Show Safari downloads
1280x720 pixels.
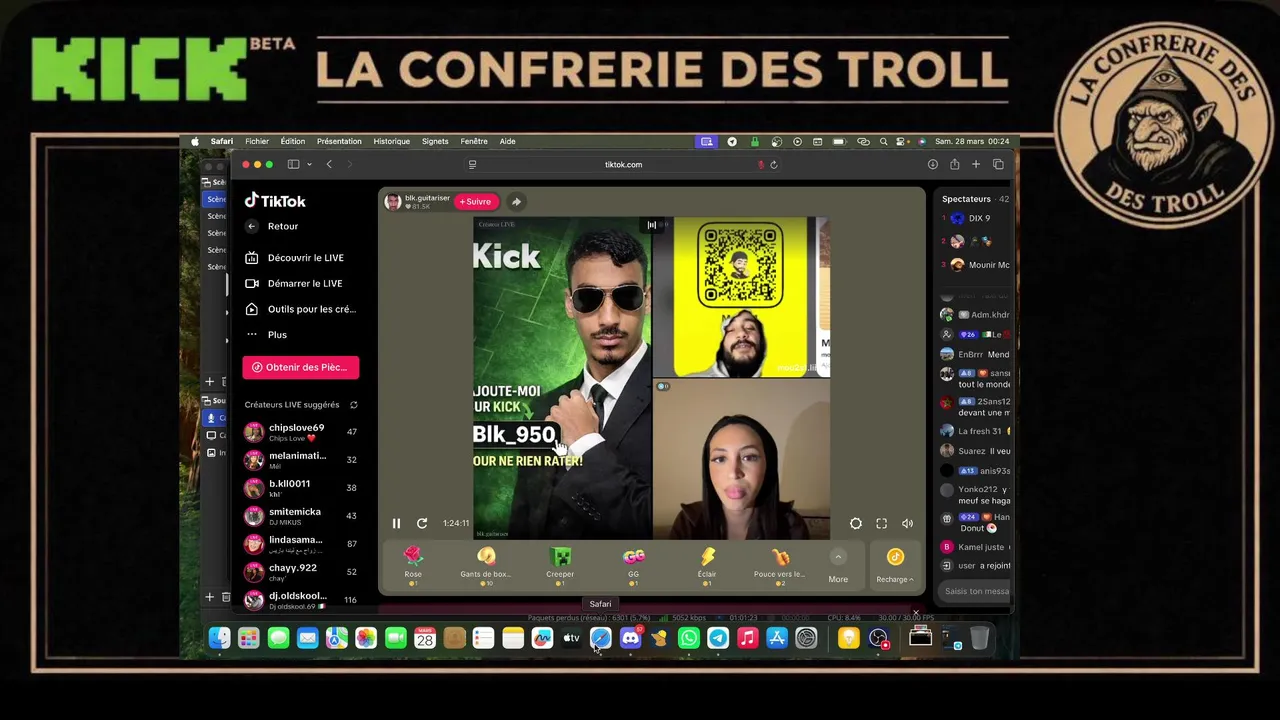click(x=932, y=164)
